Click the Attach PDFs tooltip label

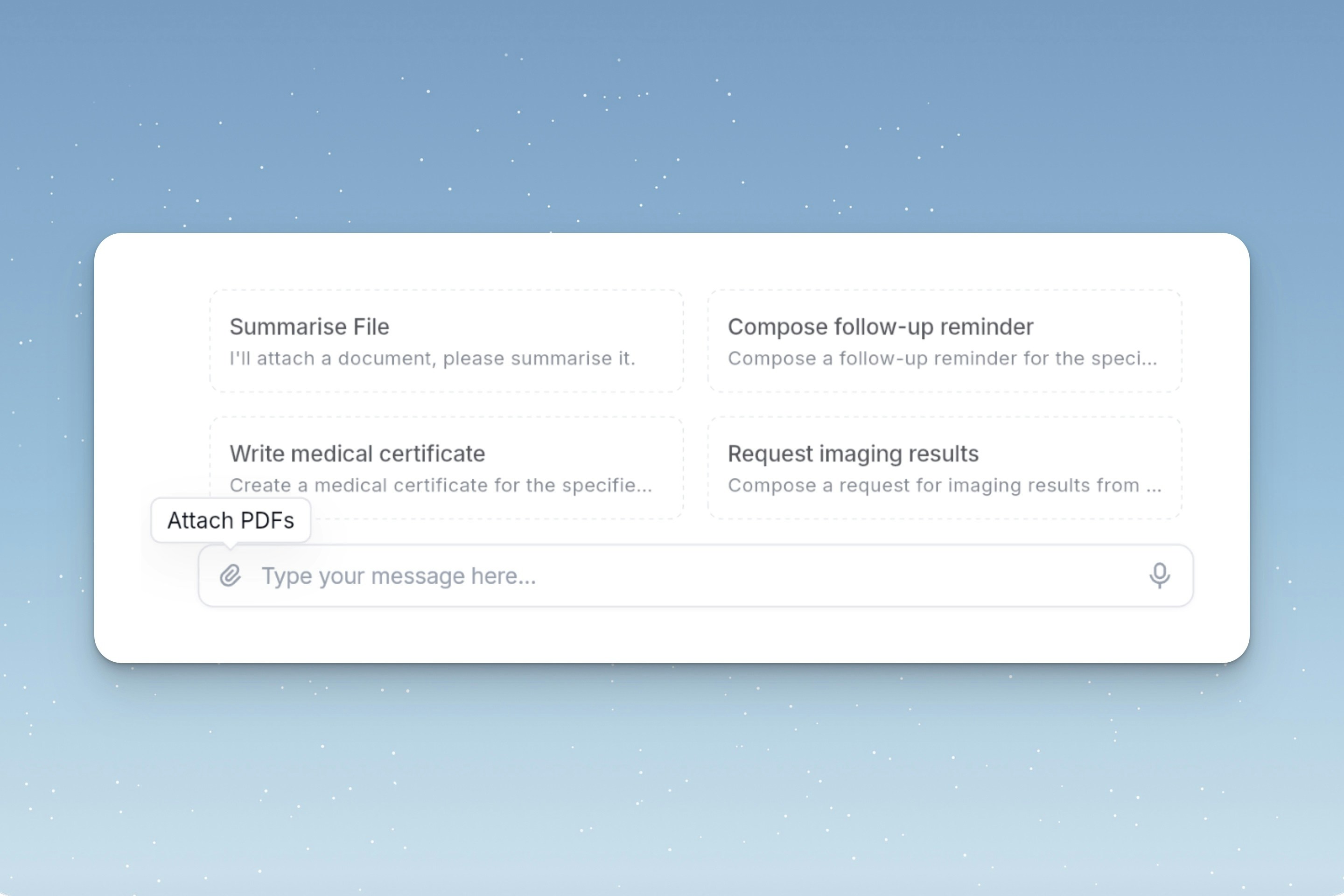230,520
